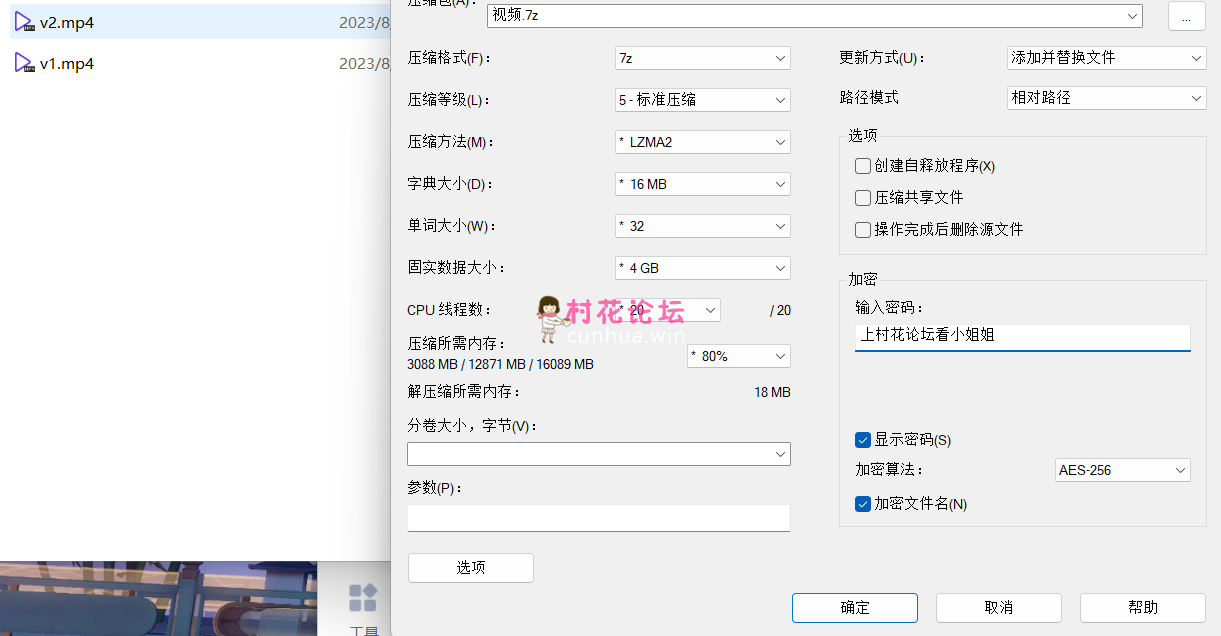1221x636 pixels.
Task: Click into the 参数 input field
Action: coord(599,518)
